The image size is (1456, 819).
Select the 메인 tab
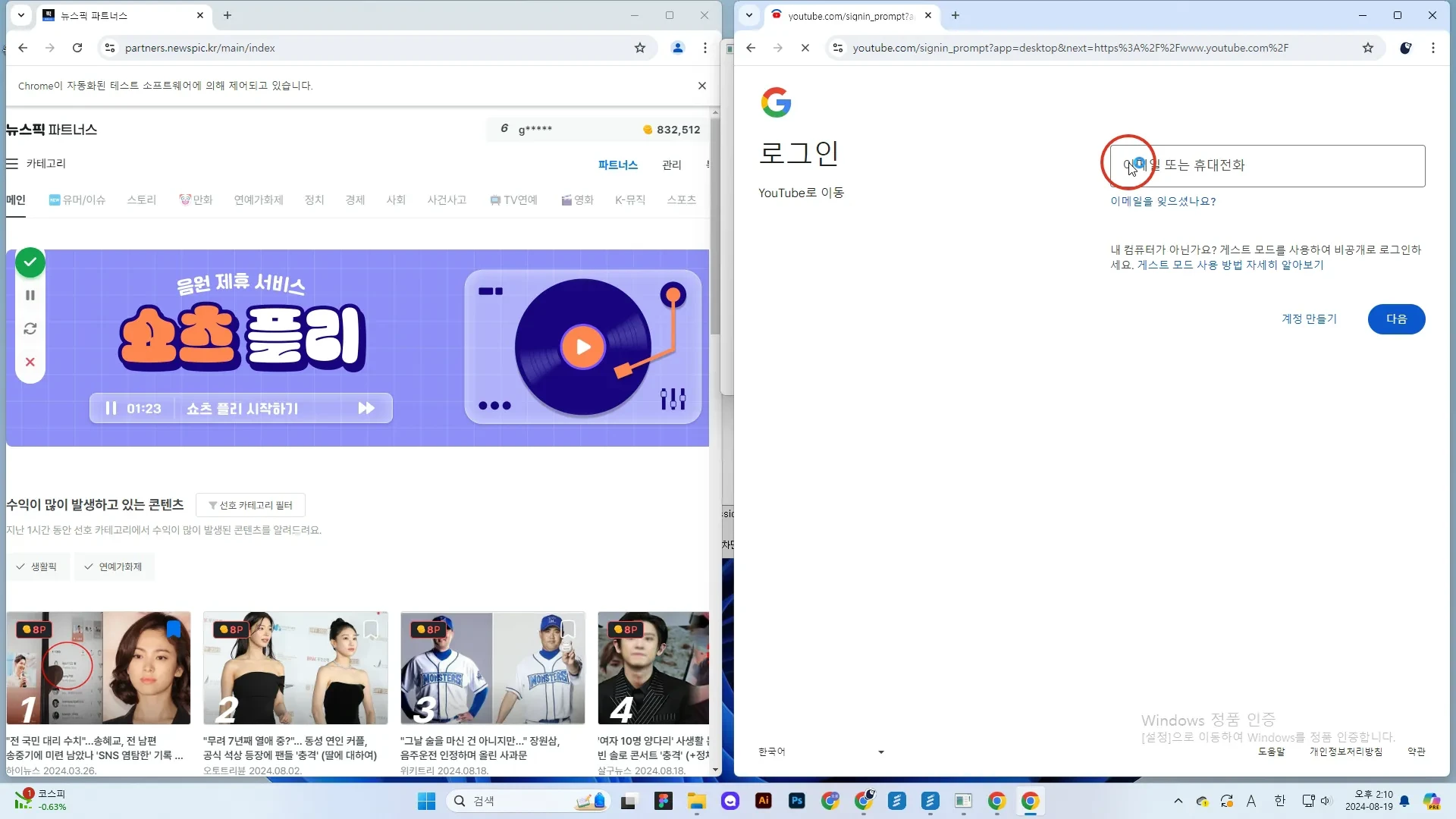pyautogui.click(x=16, y=200)
